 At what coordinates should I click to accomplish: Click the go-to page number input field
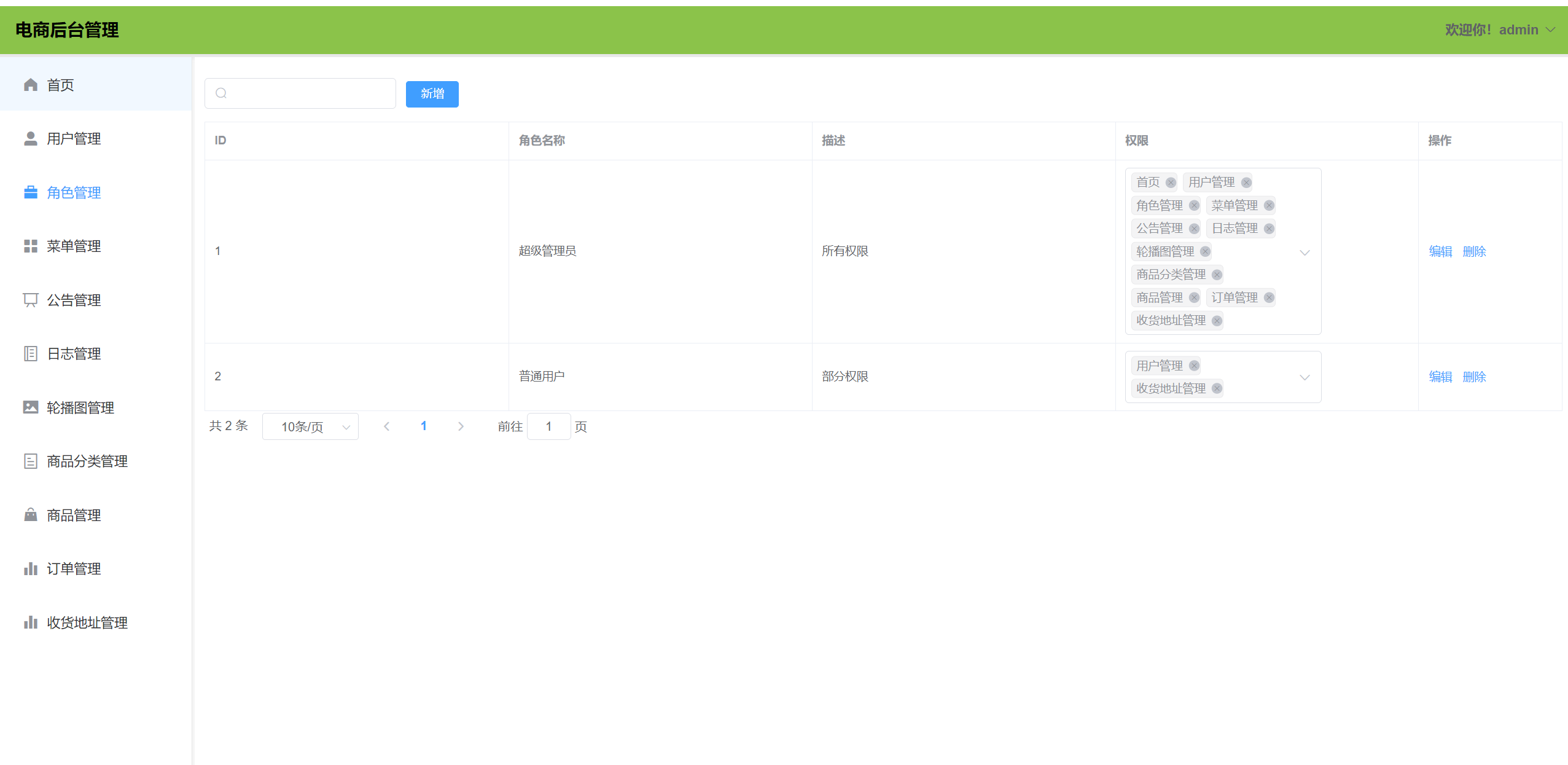click(548, 426)
